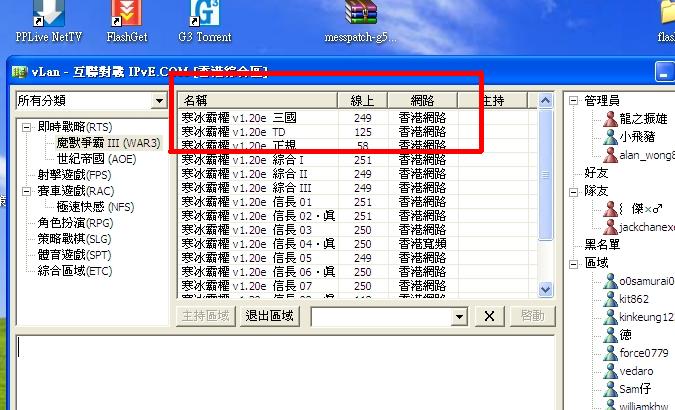Viewport: 675px width, 410px height.
Task: Select room 寒冰霸權 v1.20e 綜合 III
Action: 357,188
